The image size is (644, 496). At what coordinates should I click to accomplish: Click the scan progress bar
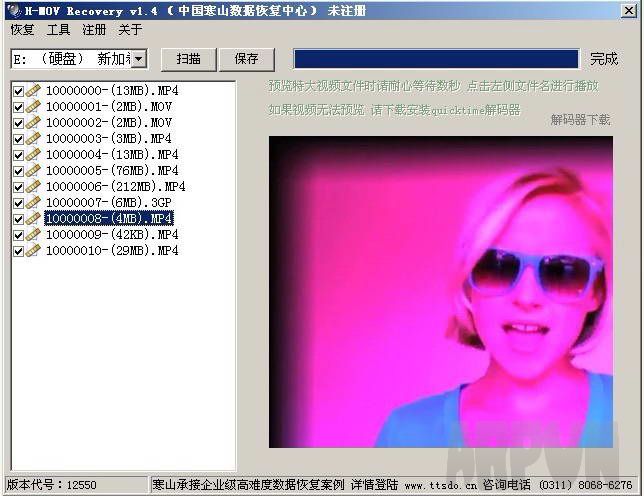coord(436,59)
